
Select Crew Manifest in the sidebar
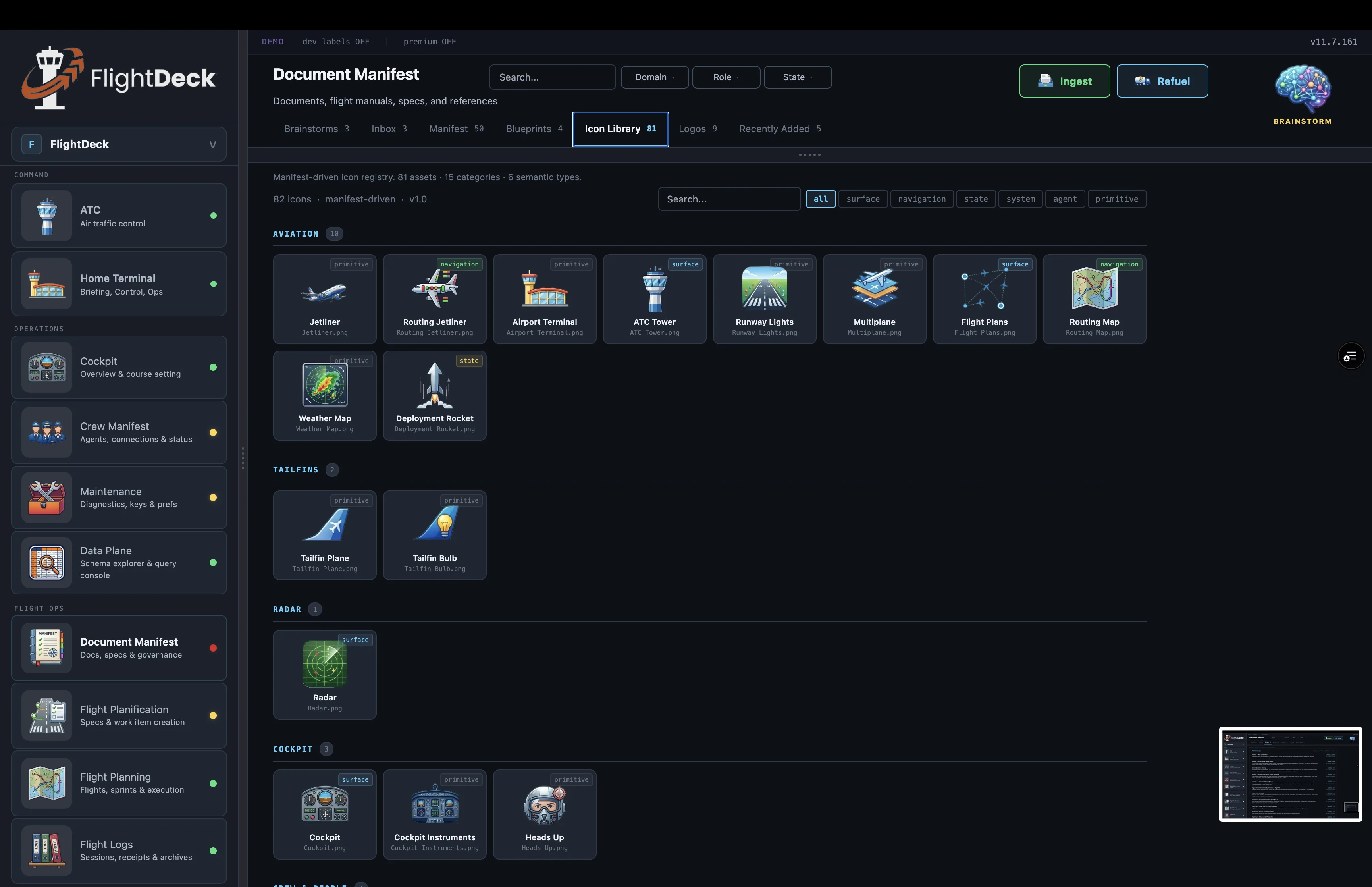119,432
